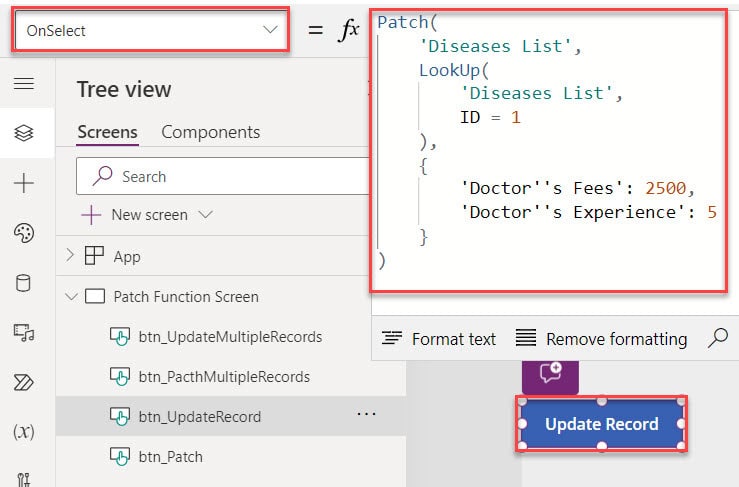Open the Advanced tools icon
Viewport: 739px width, 487px height.
[24, 479]
